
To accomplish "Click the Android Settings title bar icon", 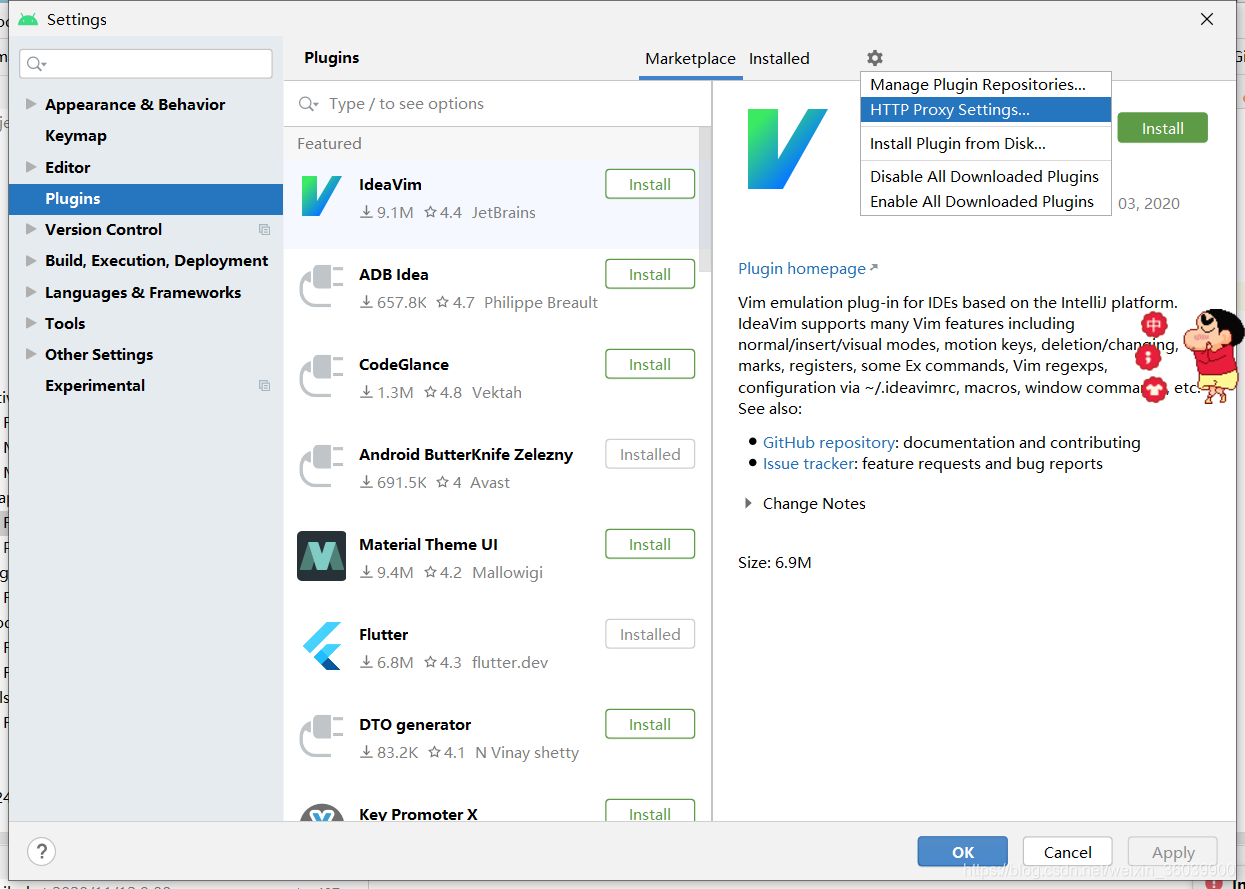I will click(x=28, y=19).
